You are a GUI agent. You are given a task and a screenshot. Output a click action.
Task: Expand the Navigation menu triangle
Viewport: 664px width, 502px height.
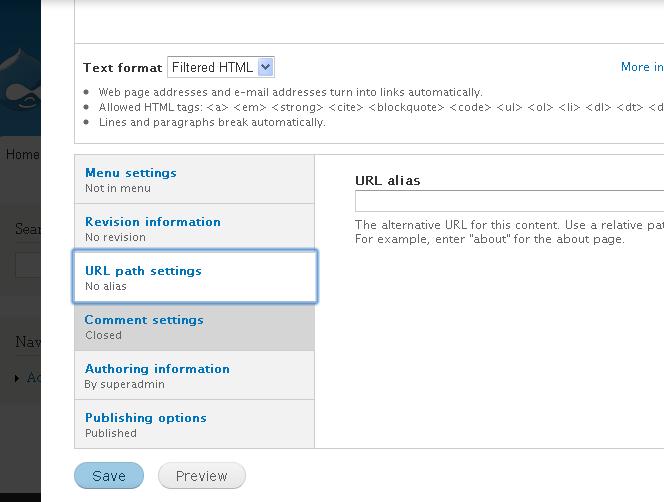point(18,378)
